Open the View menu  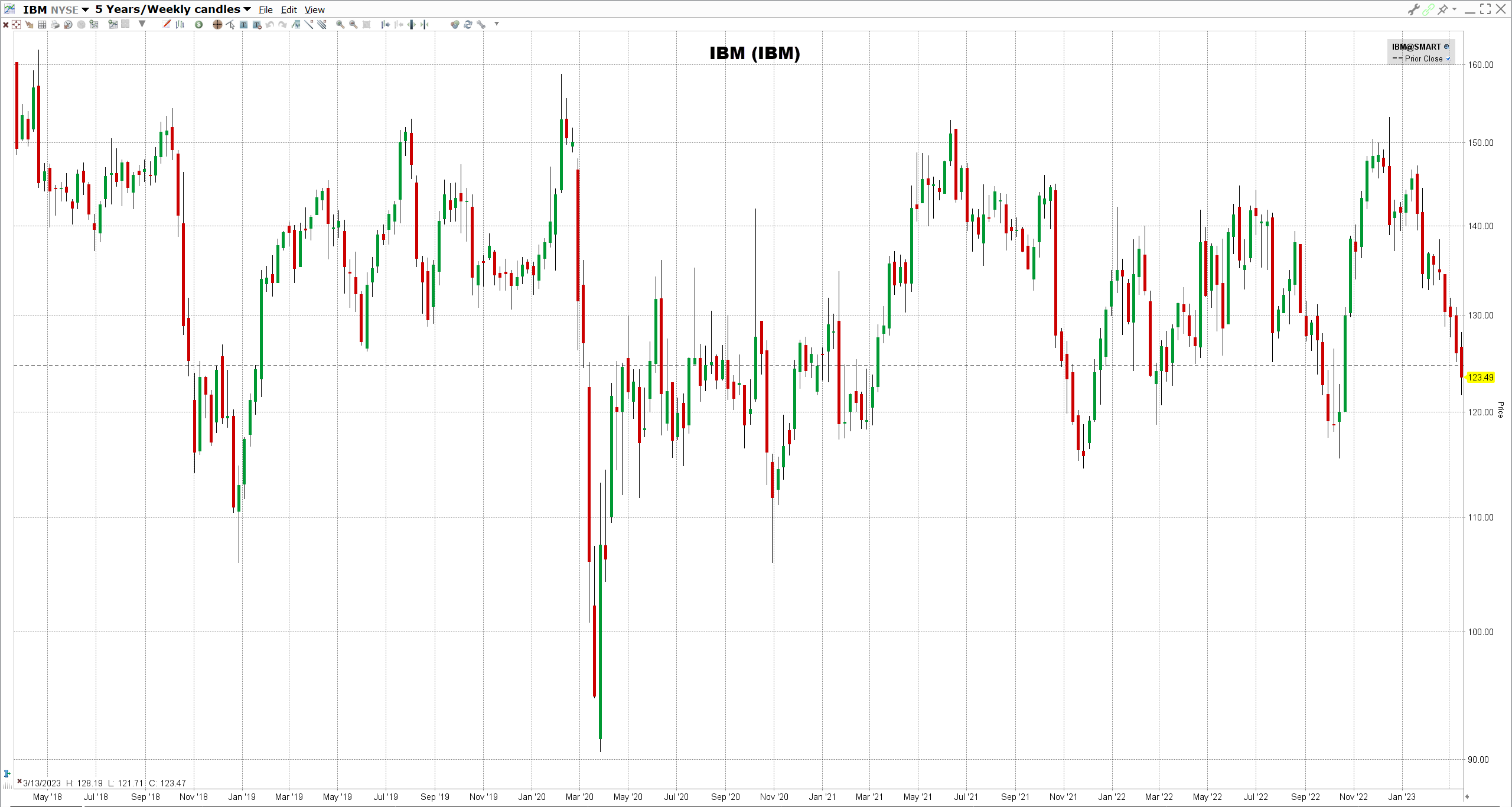click(315, 10)
